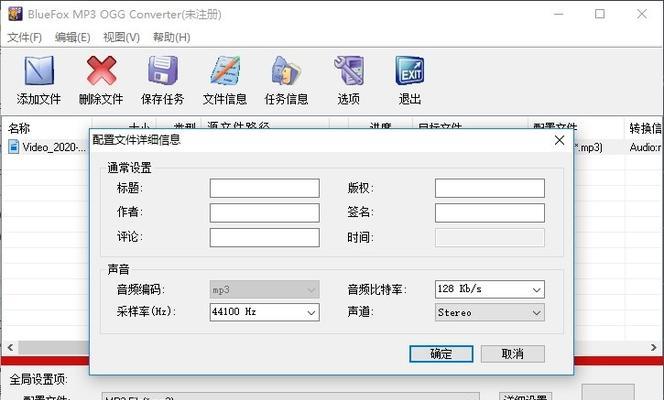The image size is (664, 400).
Task: Click the Video_2020 file icon in list
Action: [14, 147]
